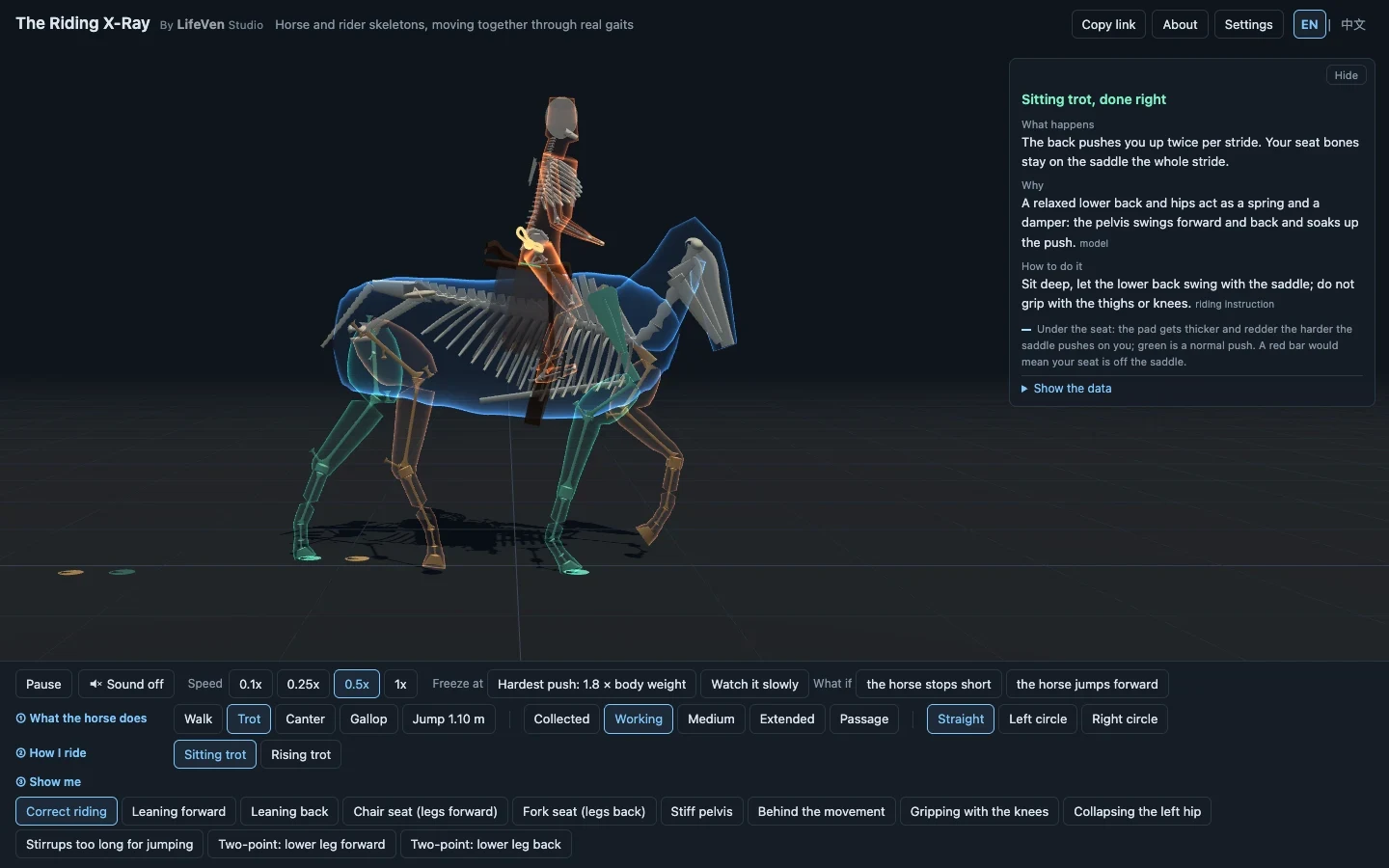Image resolution: width=1389 pixels, height=868 pixels.
Task: Copy link to this view
Action: pyautogui.click(x=1108, y=25)
